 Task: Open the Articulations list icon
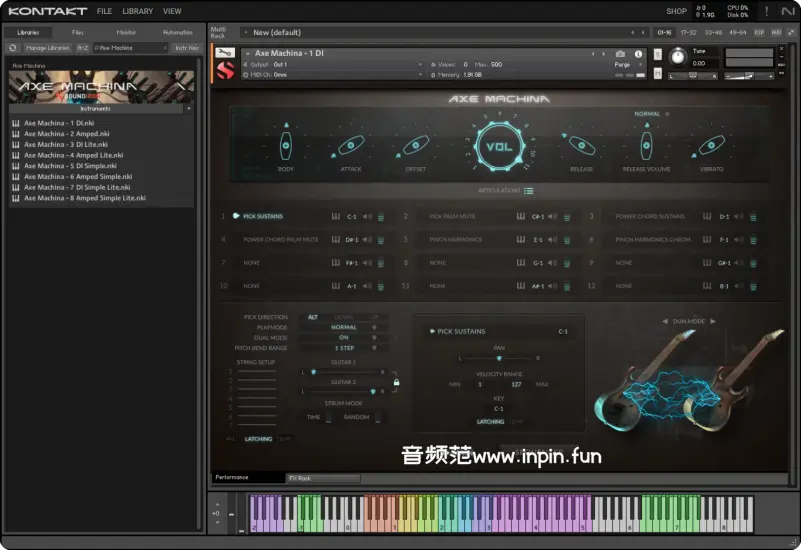(x=529, y=190)
